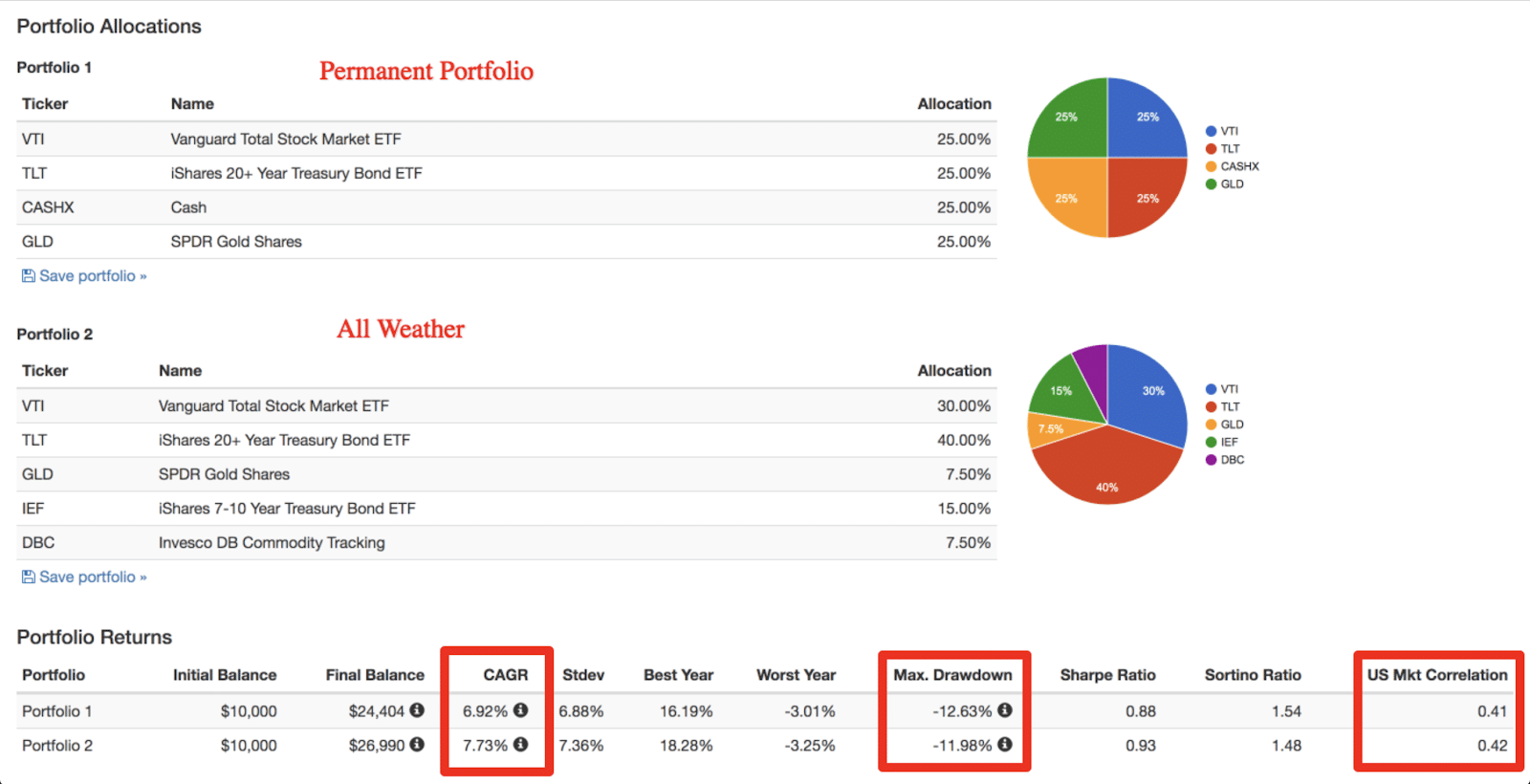The image size is (1530, 784).
Task: Click the Sharpe Ratio column header
Action: (1107, 675)
